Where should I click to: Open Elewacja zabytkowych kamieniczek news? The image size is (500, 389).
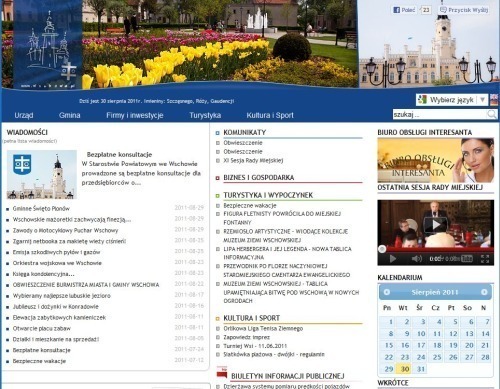(x=59, y=318)
